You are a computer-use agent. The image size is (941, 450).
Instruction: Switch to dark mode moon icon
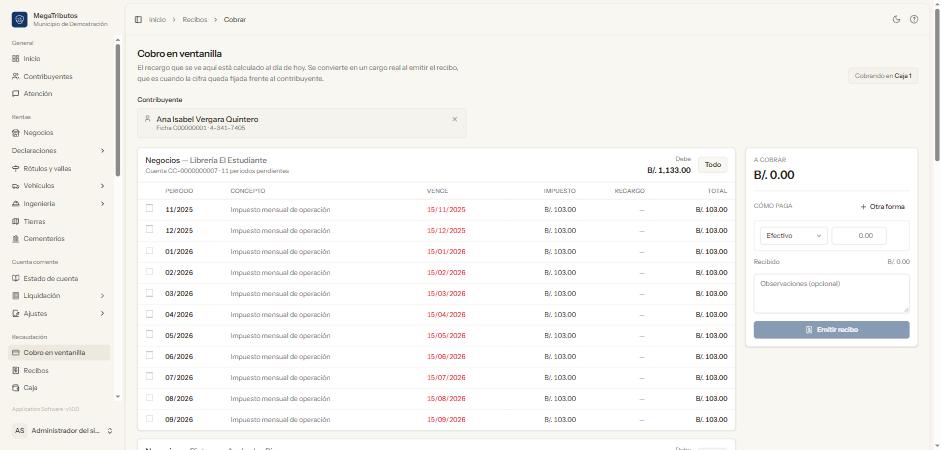coord(897,19)
